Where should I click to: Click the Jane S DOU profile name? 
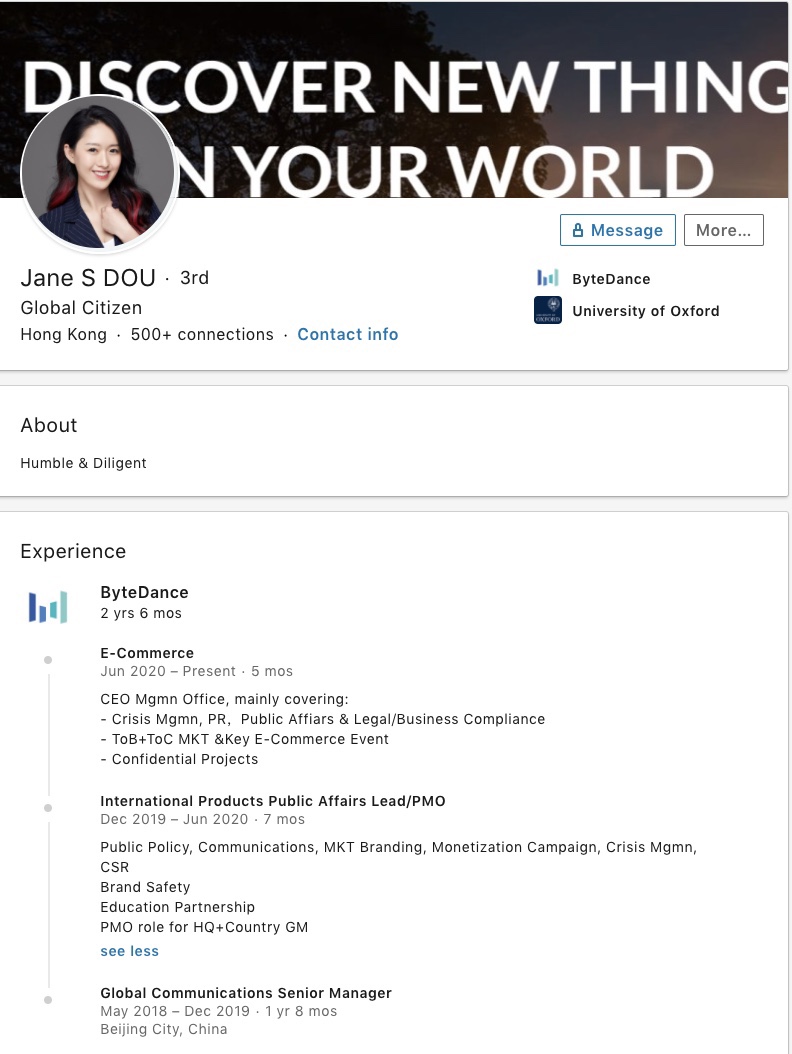click(x=88, y=278)
